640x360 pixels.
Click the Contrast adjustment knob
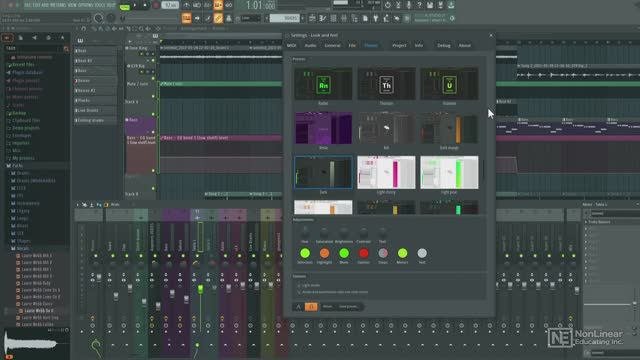coord(363,233)
